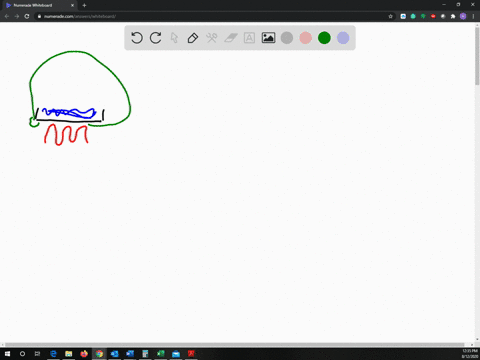Open the red PDF app on taskbar

tap(191, 354)
